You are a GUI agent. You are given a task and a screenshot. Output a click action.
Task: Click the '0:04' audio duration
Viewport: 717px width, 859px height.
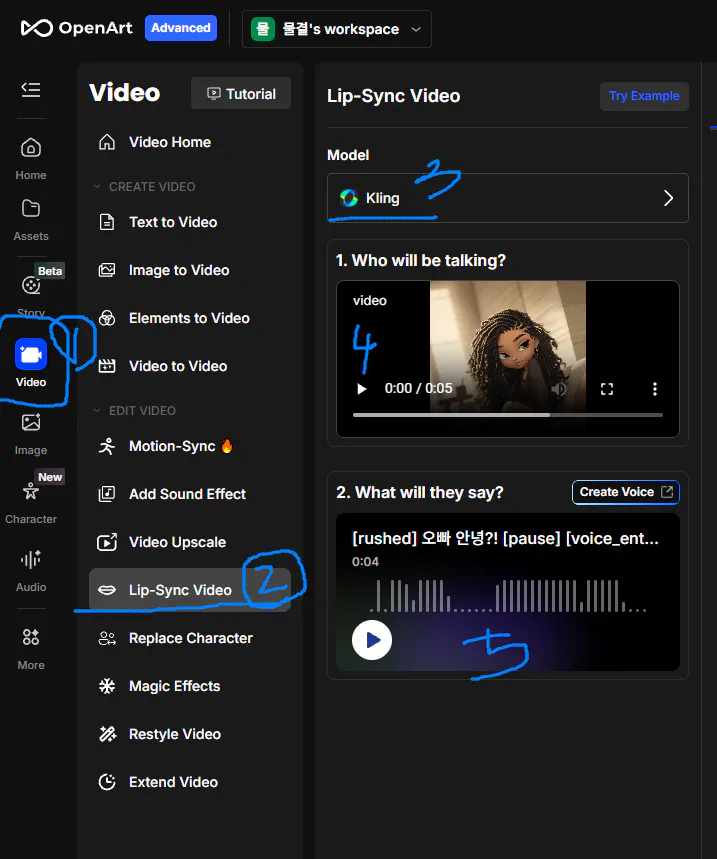[x=365, y=562]
